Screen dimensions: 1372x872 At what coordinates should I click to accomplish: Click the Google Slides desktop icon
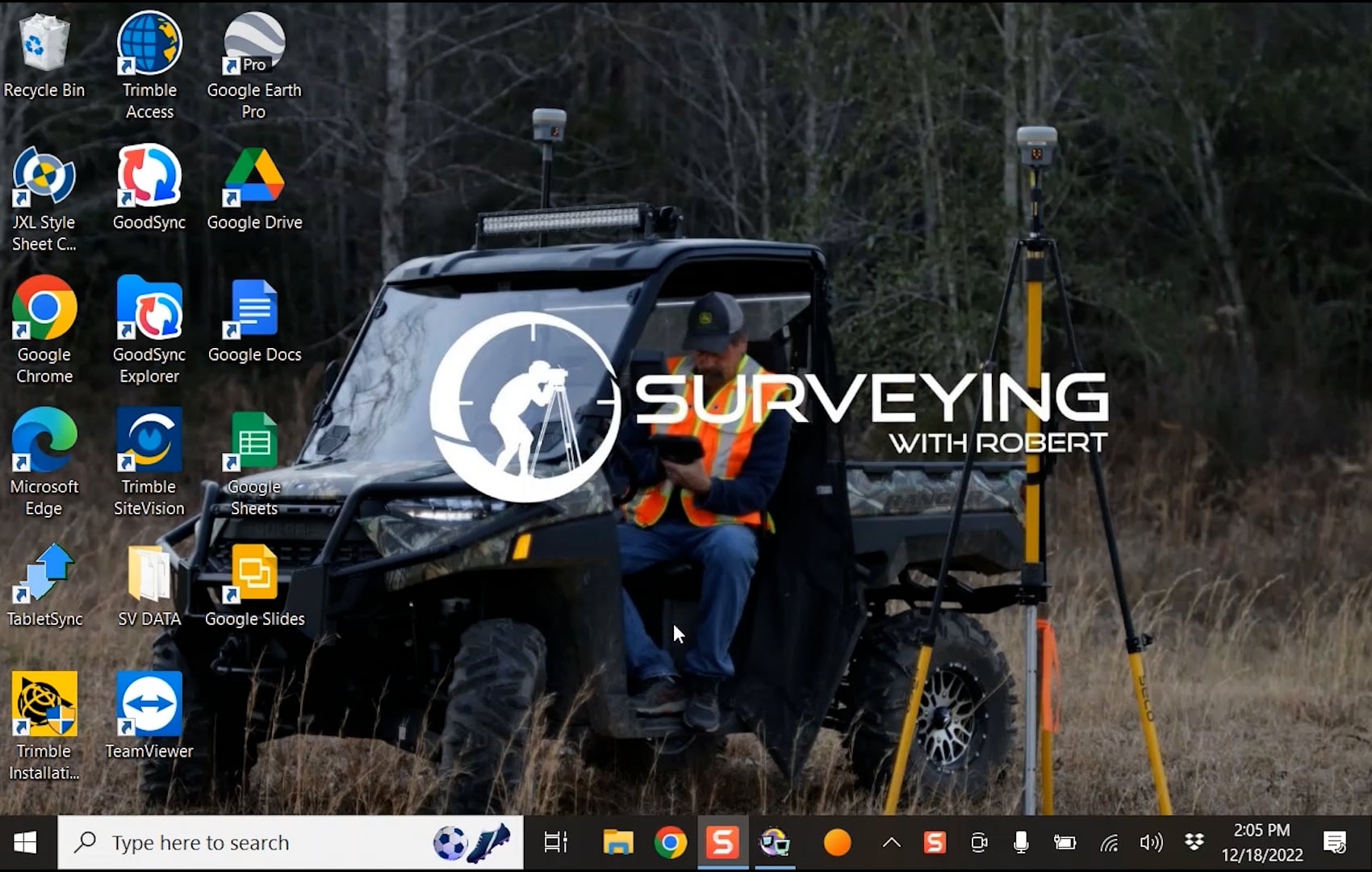254,585
